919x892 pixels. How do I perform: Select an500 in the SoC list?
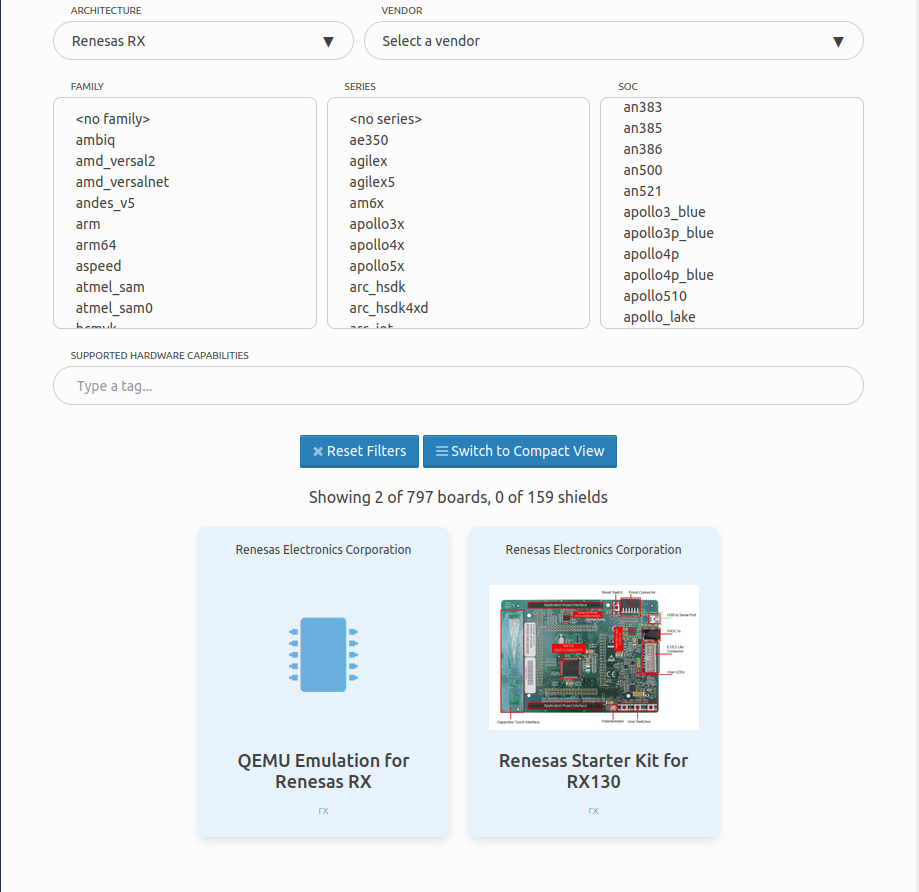(x=642, y=171)
